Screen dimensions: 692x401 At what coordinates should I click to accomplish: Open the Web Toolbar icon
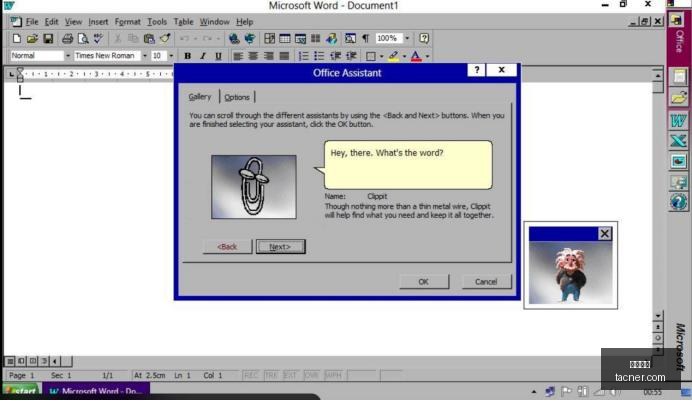(x=250, y=38)
